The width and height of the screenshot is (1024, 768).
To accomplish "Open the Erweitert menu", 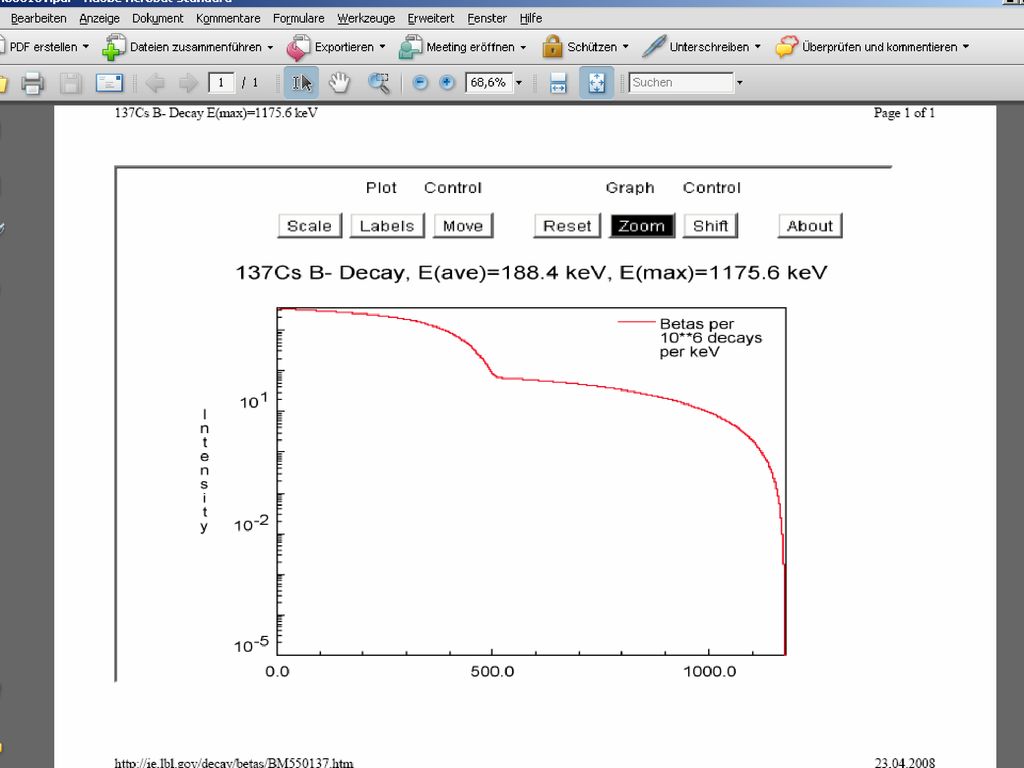I will (x=430, y=18).
